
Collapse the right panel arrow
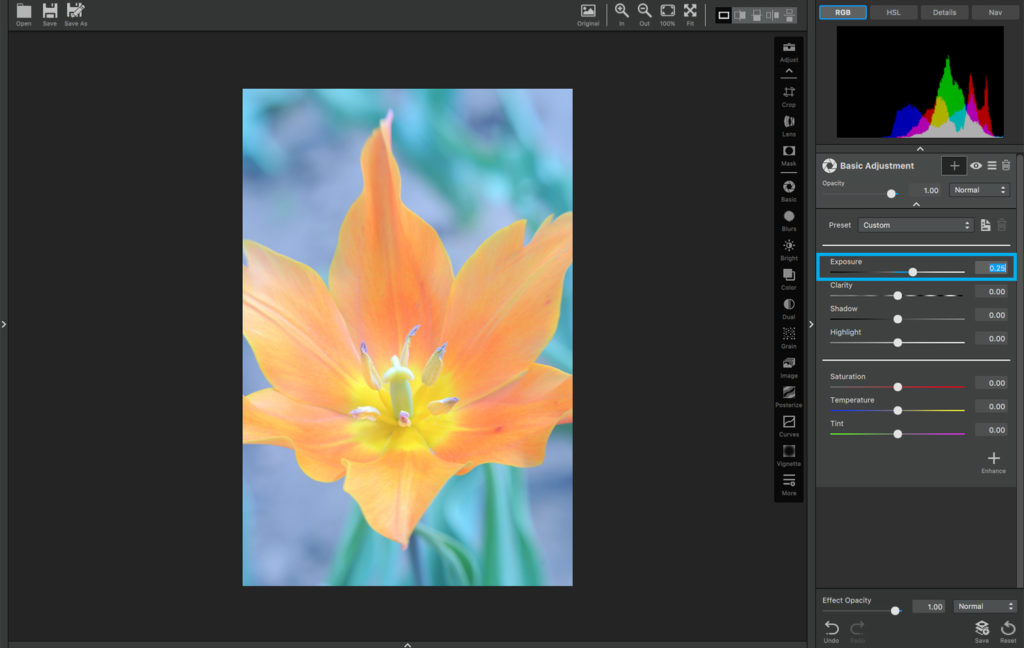pos(811,324)
